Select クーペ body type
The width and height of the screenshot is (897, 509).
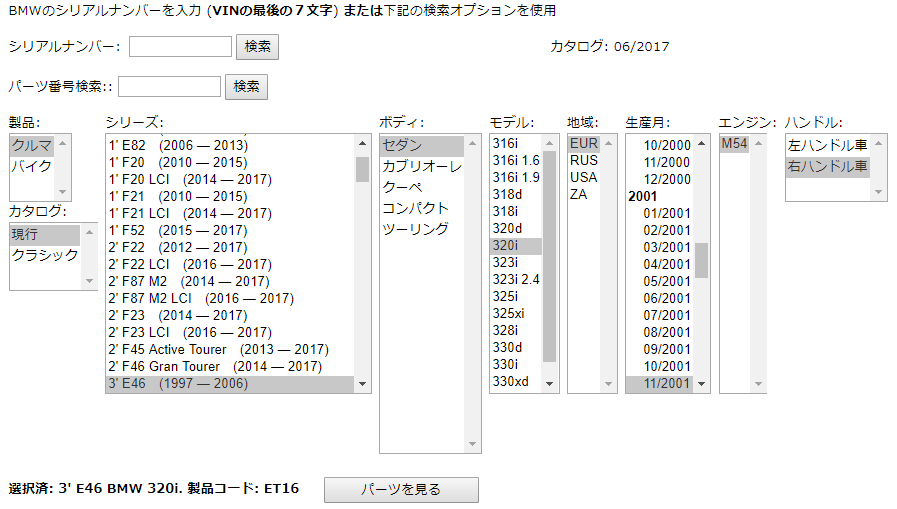click(x=422, y=188)
